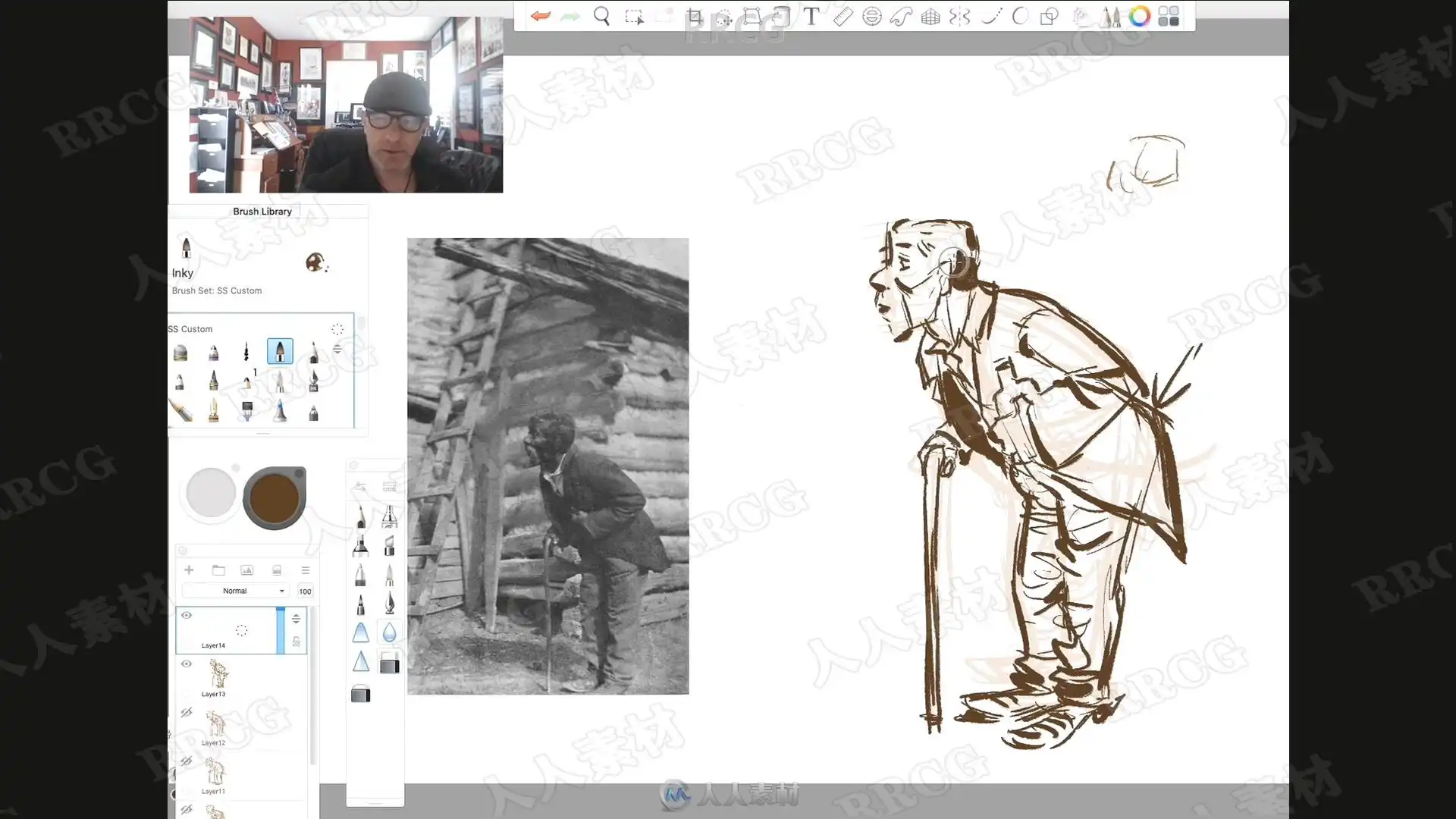Viewport: 1456px width, 819px height.
Task: Add a new layer with plus button
Action: [x=189, y=570]
